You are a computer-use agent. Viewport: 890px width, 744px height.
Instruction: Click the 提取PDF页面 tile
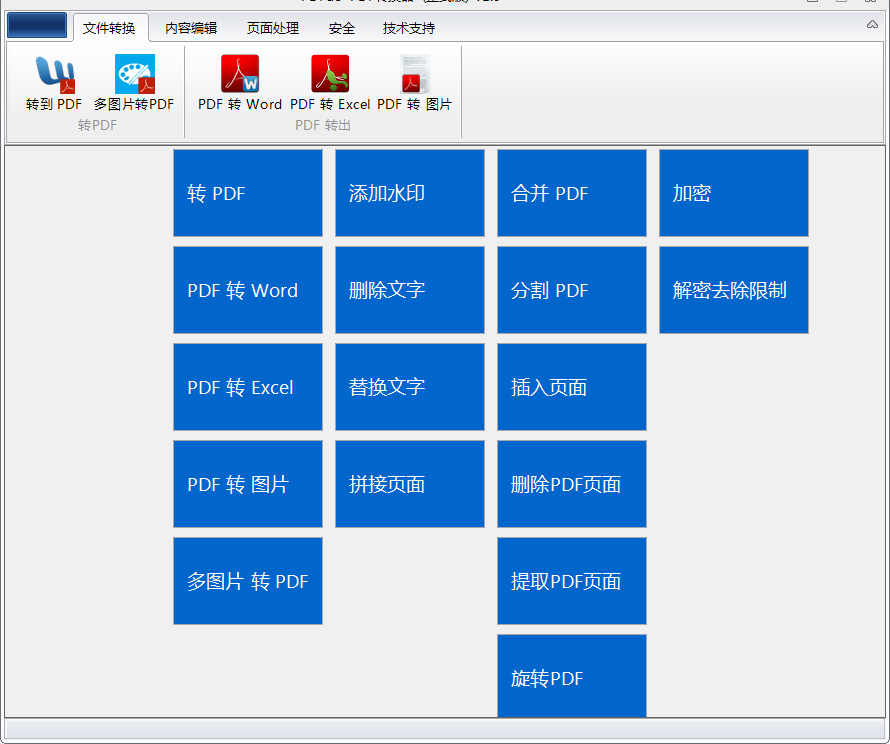[571, 581]
